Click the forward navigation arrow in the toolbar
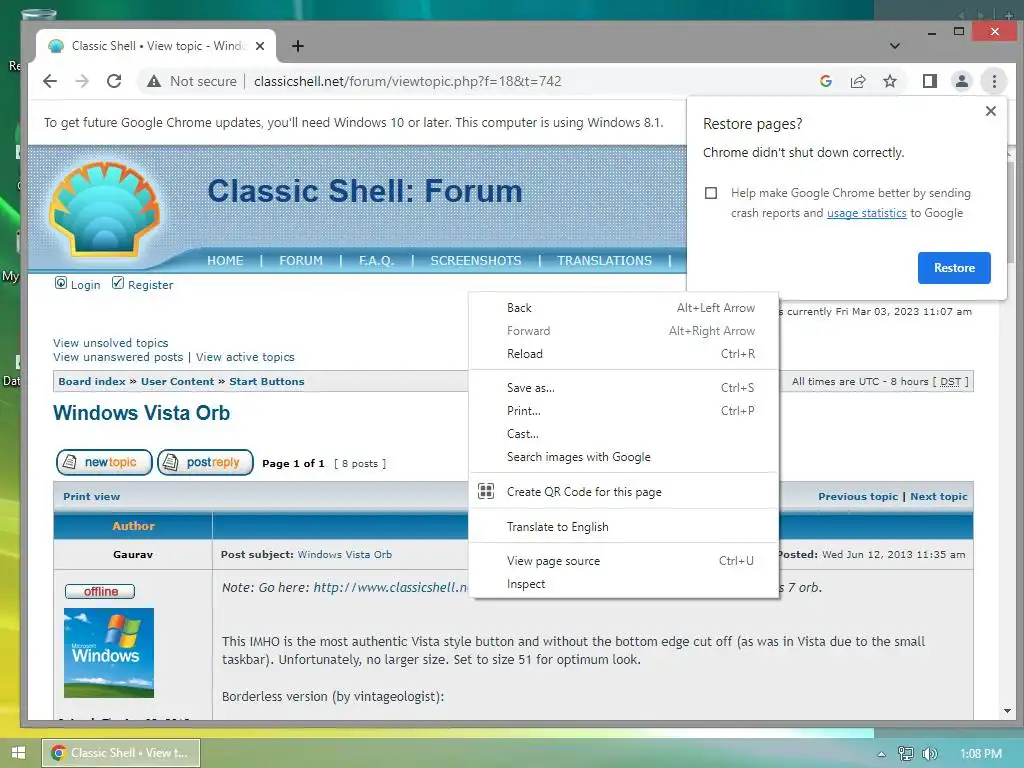The height and width of the screenshot is (768, 1024). pos(82,81)
